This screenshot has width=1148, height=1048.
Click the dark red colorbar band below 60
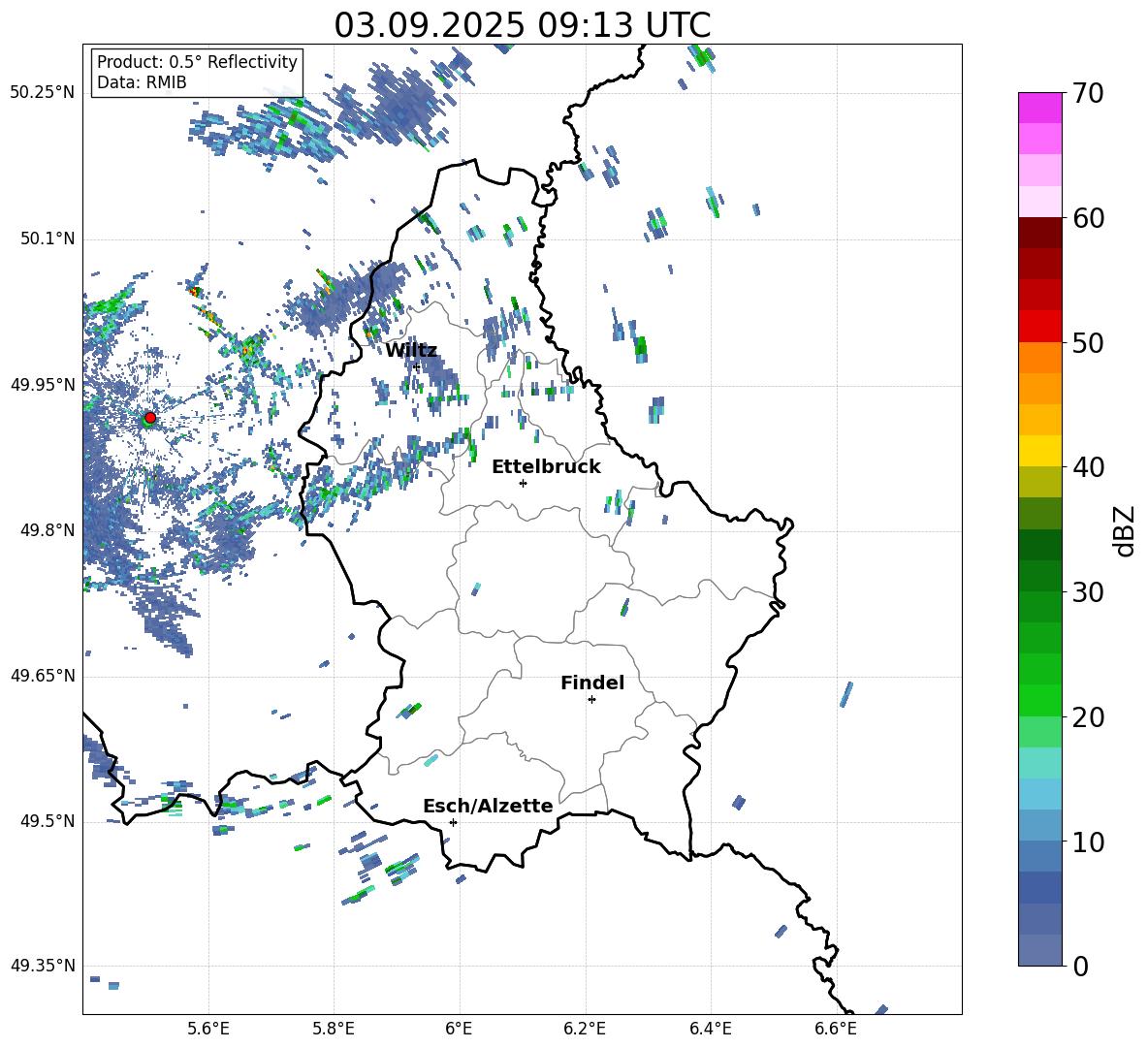pyautogui.click(x=1039, y=233)
